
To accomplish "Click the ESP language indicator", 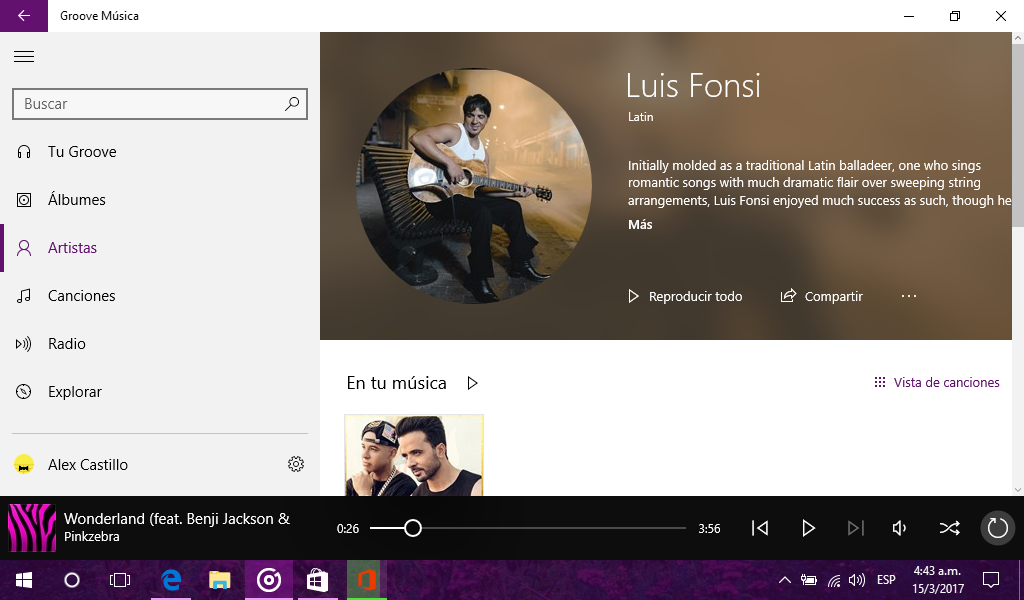I will click(x=886, y=580).
